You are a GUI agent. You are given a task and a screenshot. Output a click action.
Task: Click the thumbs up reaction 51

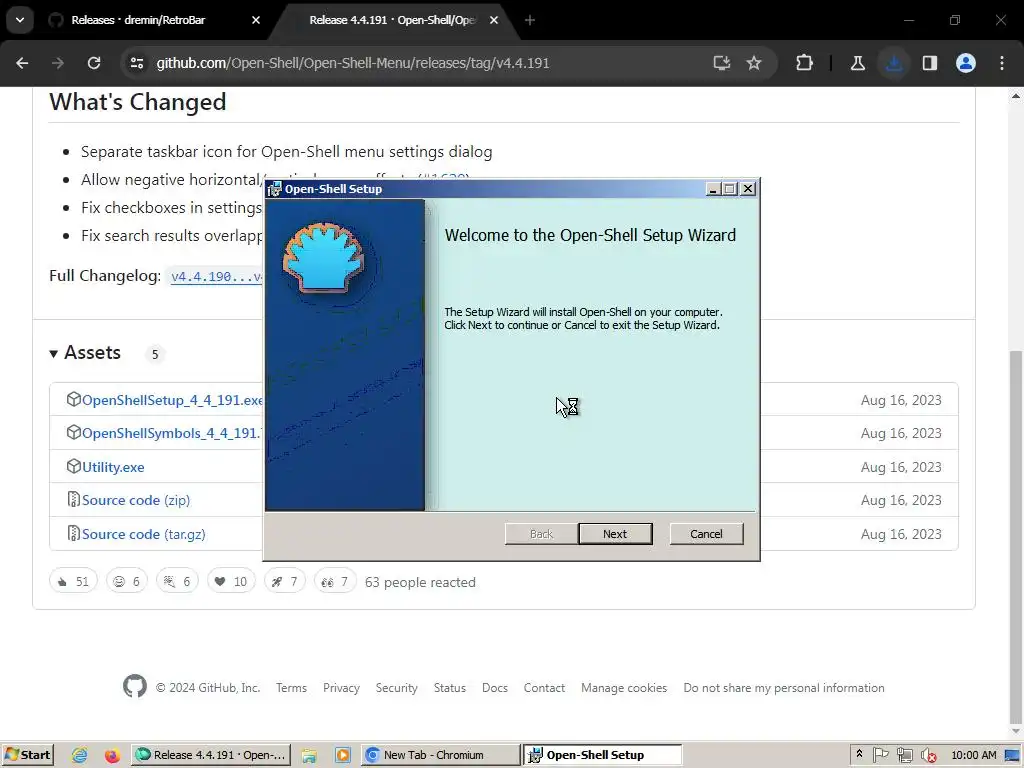[73, 581]
